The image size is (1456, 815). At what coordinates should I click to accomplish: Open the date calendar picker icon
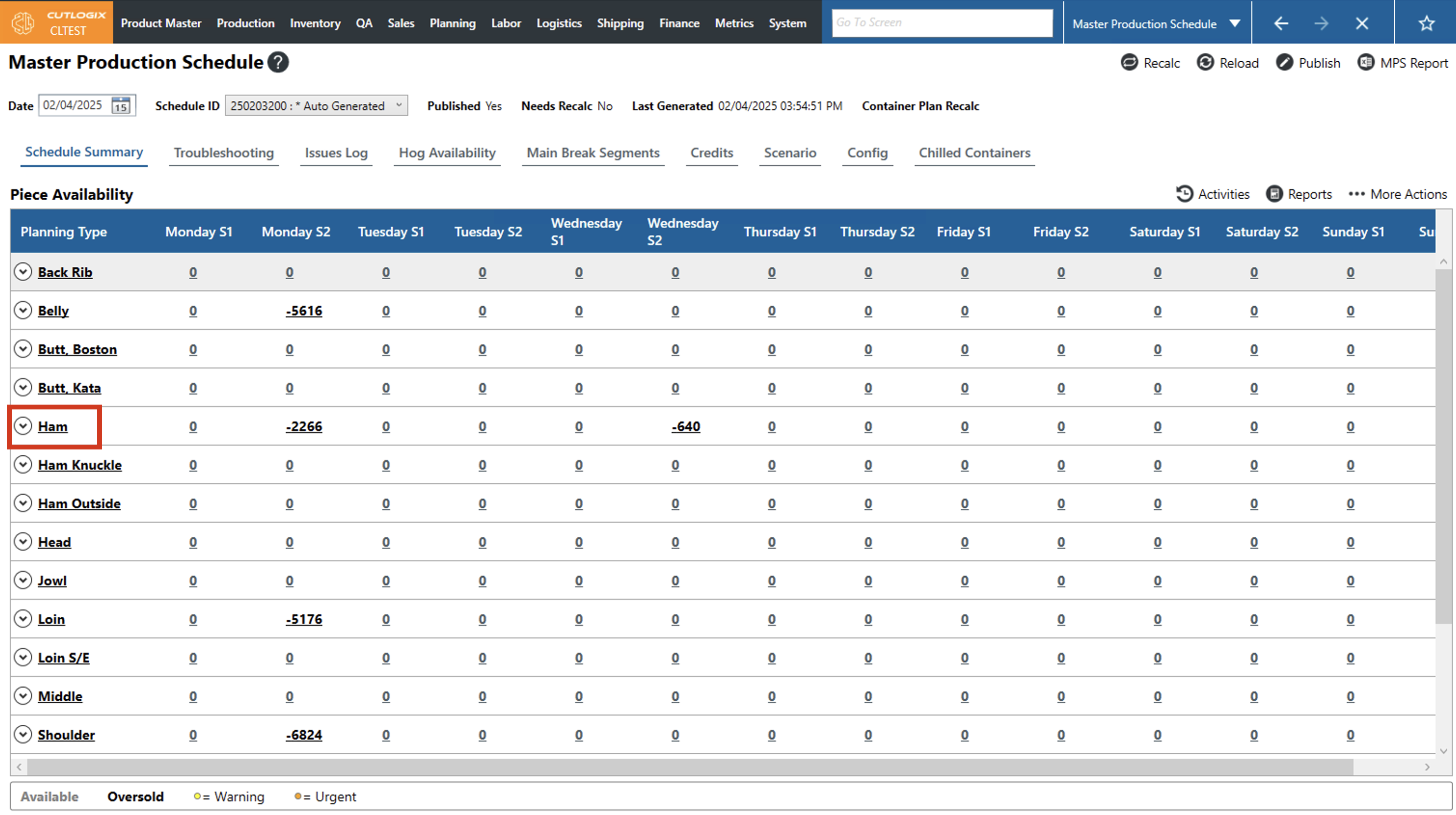tap(121, 106)
